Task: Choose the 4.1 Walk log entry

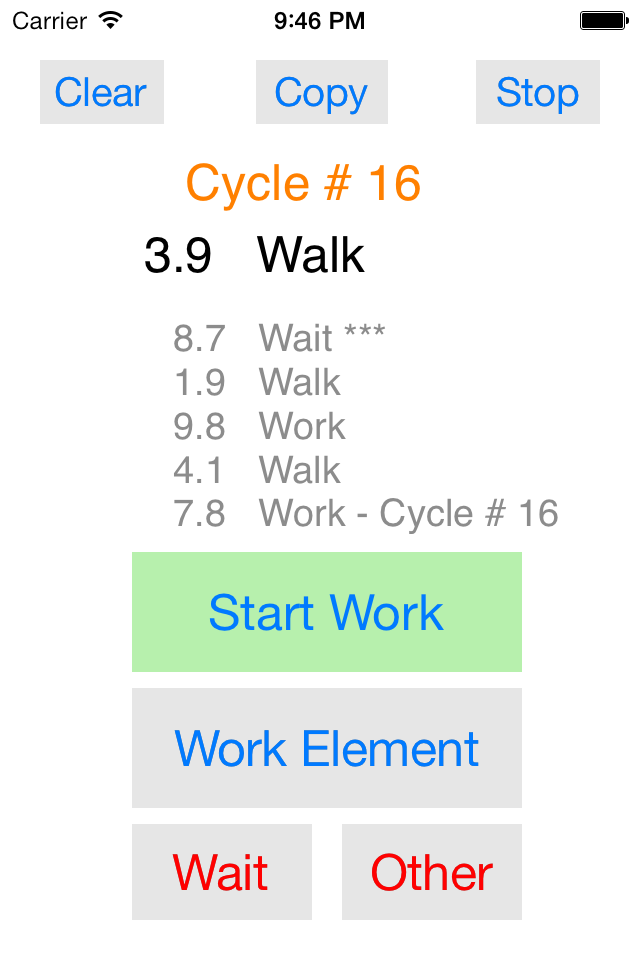Action: [x=257, y=470]
